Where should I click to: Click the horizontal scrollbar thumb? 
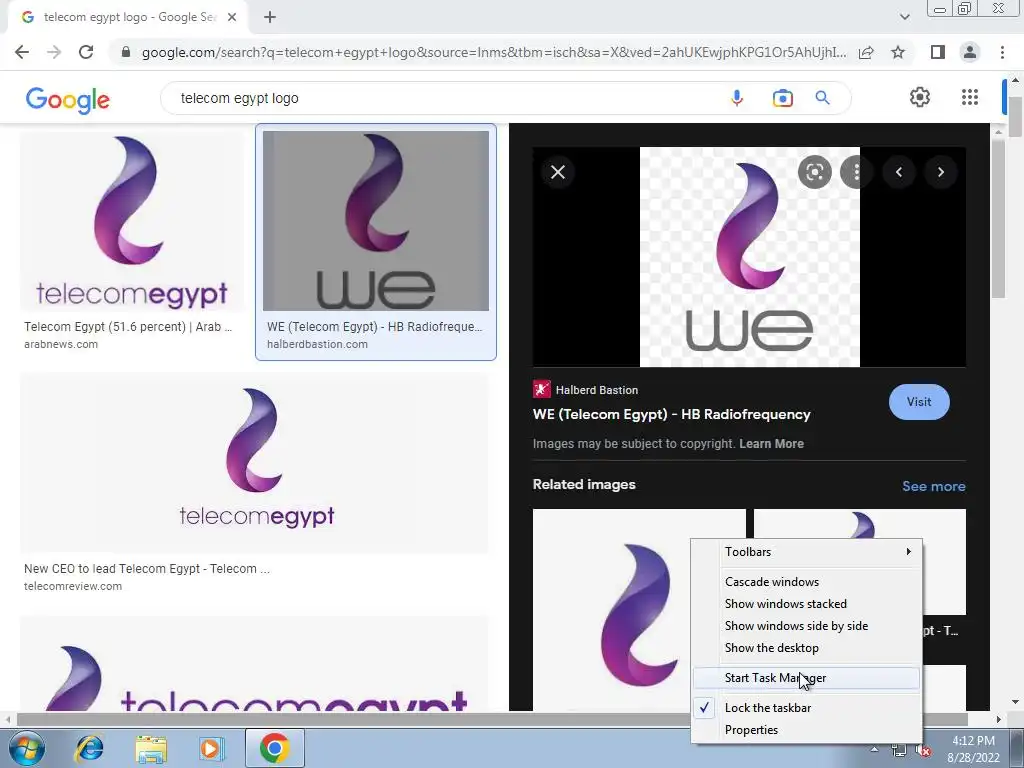coord(492,719)
